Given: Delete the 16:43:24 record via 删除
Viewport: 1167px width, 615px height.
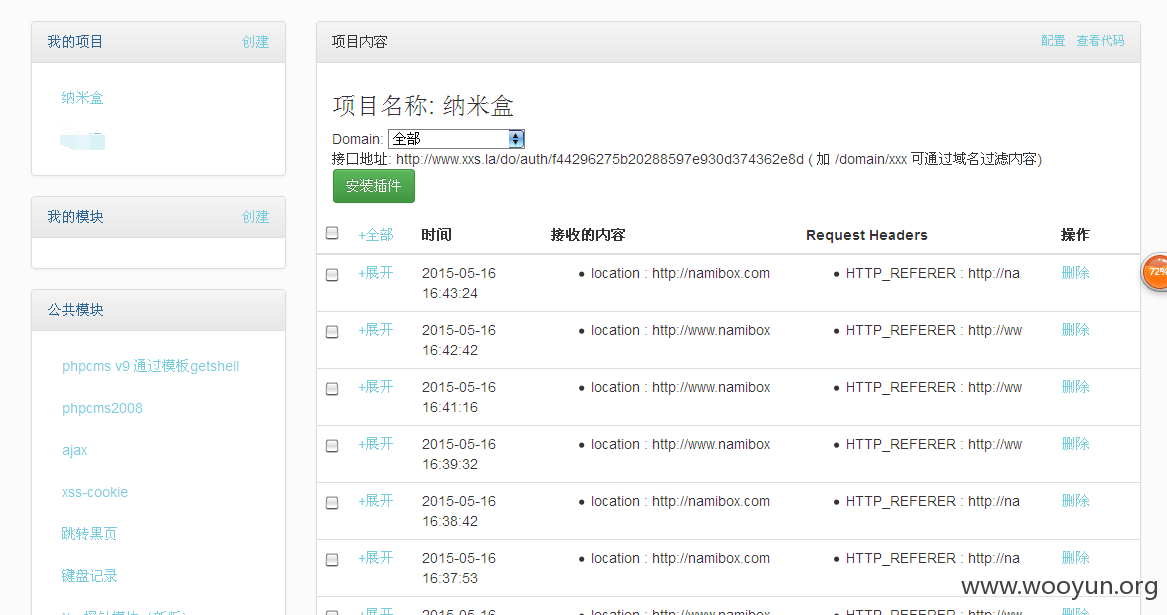Looking at the screenshot, I should point(1075,273).
